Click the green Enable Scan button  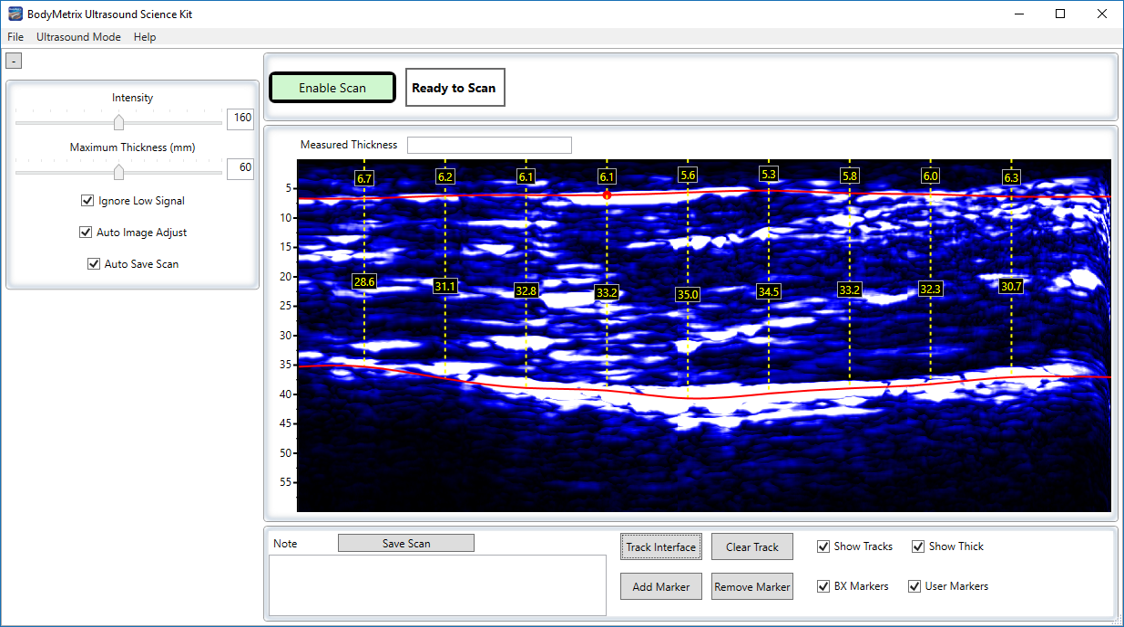(332, 88)
